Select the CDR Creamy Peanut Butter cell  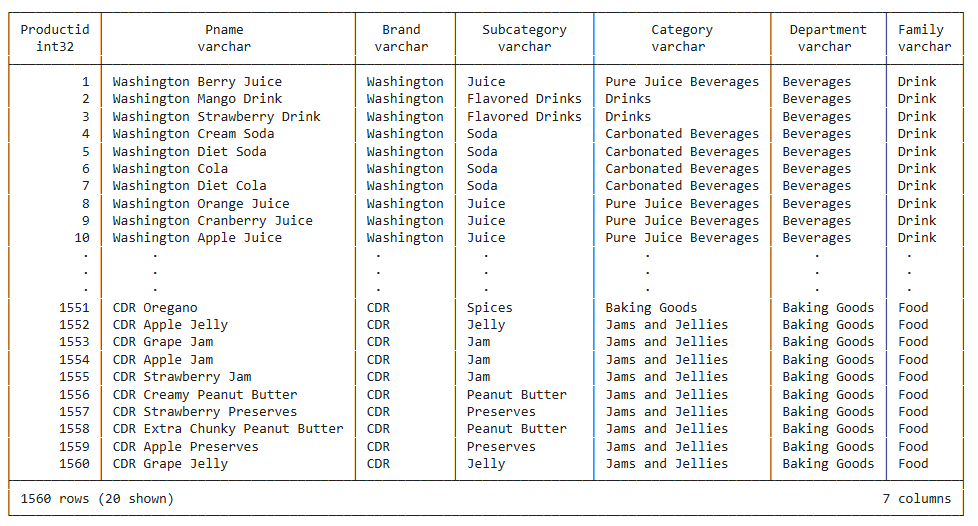[205, 395]
